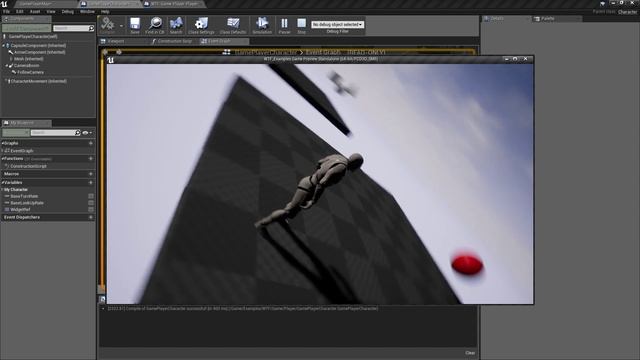
Task: Open the Debug menu
Action: pyautogui.click(x=68, y=11)
